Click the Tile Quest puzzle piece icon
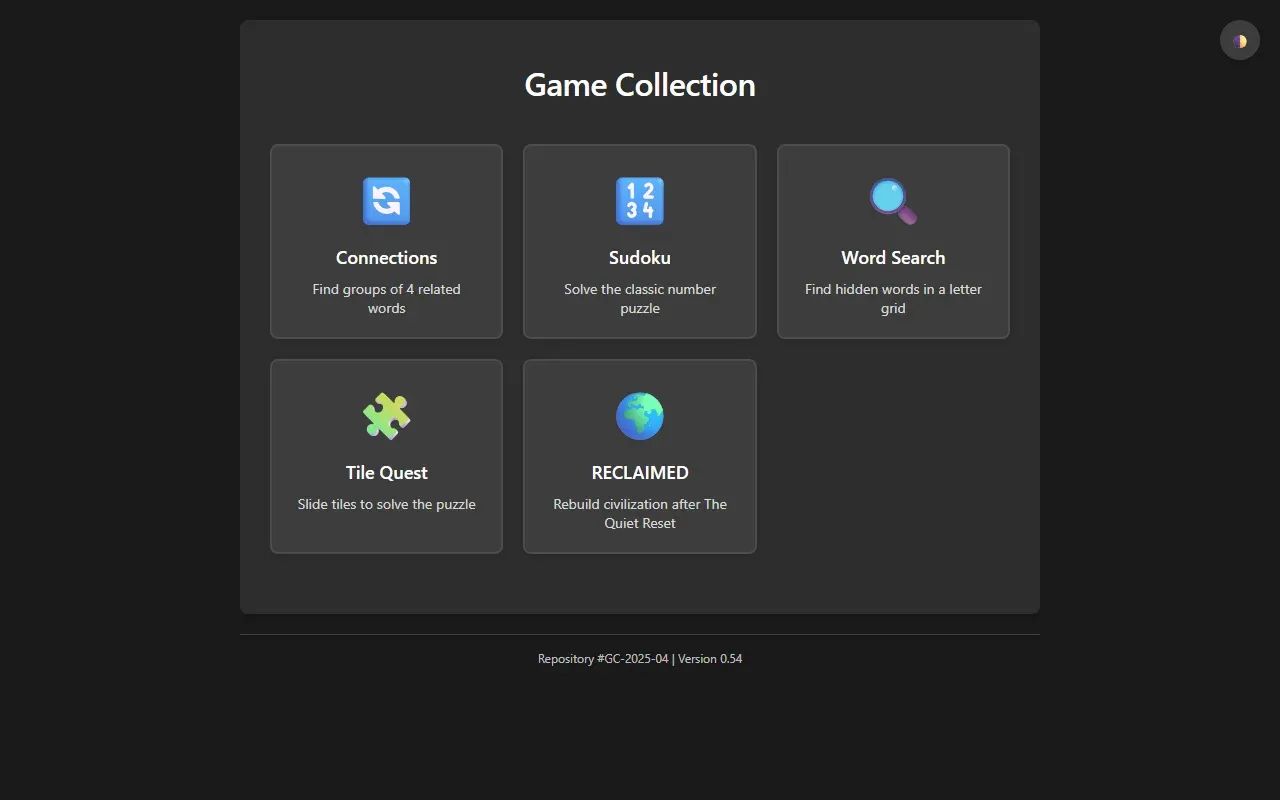The height and width of the screenshot is (800, 1280). (386, 416)
